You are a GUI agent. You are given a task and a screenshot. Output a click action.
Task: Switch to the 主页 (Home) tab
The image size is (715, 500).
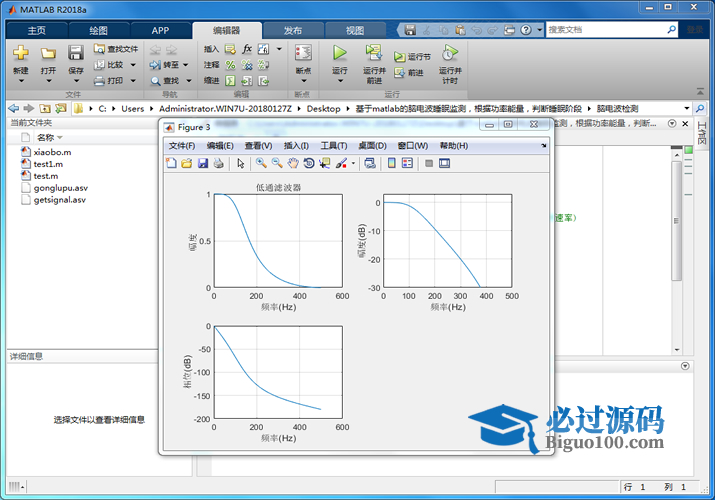pos(36,31)
